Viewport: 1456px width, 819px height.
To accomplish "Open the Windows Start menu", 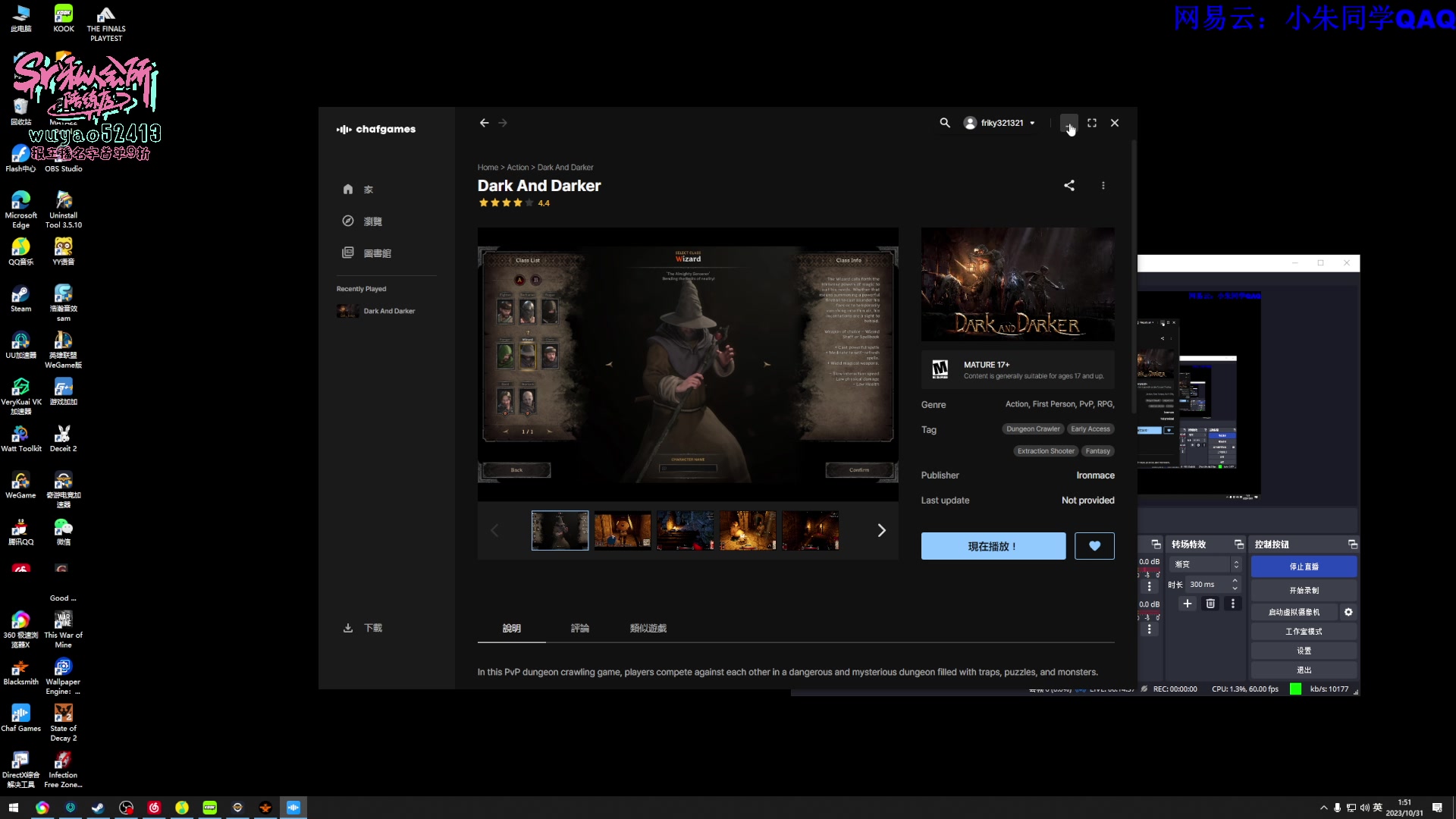I will tap(14, 808).
